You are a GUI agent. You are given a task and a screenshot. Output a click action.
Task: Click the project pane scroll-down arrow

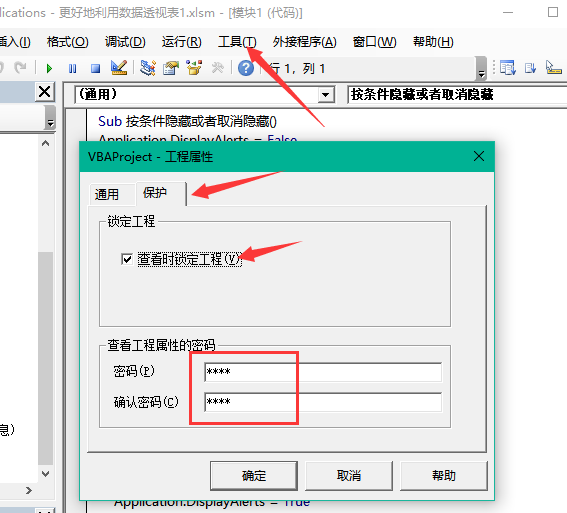(x=46, y=473)
